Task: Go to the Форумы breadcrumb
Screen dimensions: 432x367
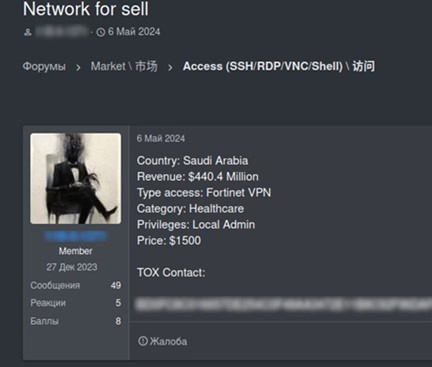Action: click(44, 66)
